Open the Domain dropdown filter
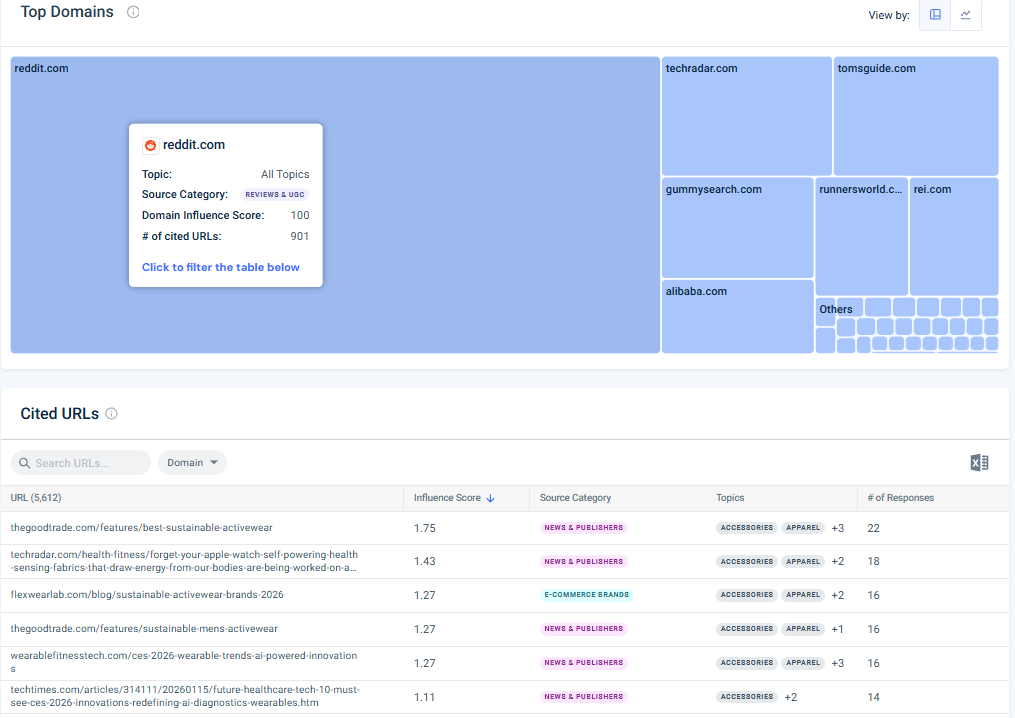Screen dimensions: 1015x718 pos(192,463)
